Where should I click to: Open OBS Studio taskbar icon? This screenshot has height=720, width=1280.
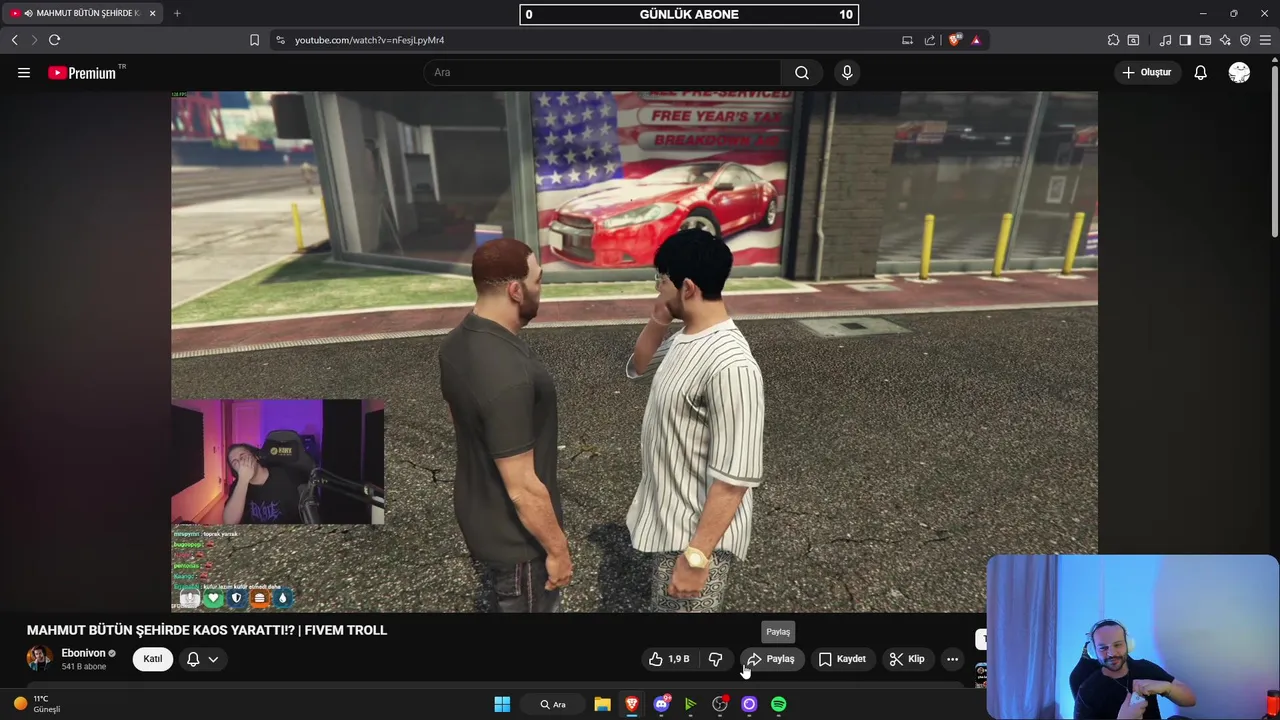click(x=720, y=704)
